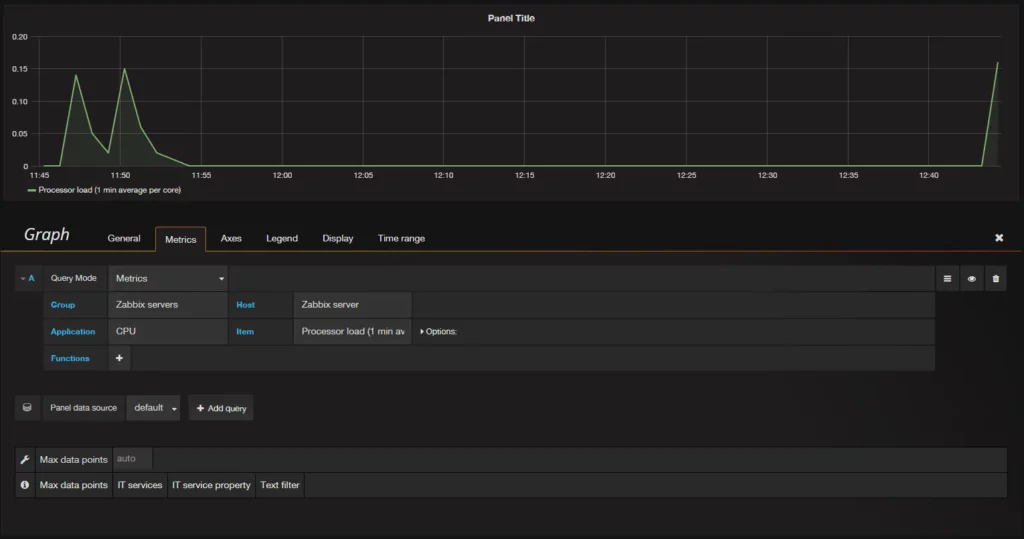This screenshot has height=539, width=1024.
Task: Edit the Host field Zabbix server
Action: click(x=353, y=304)
